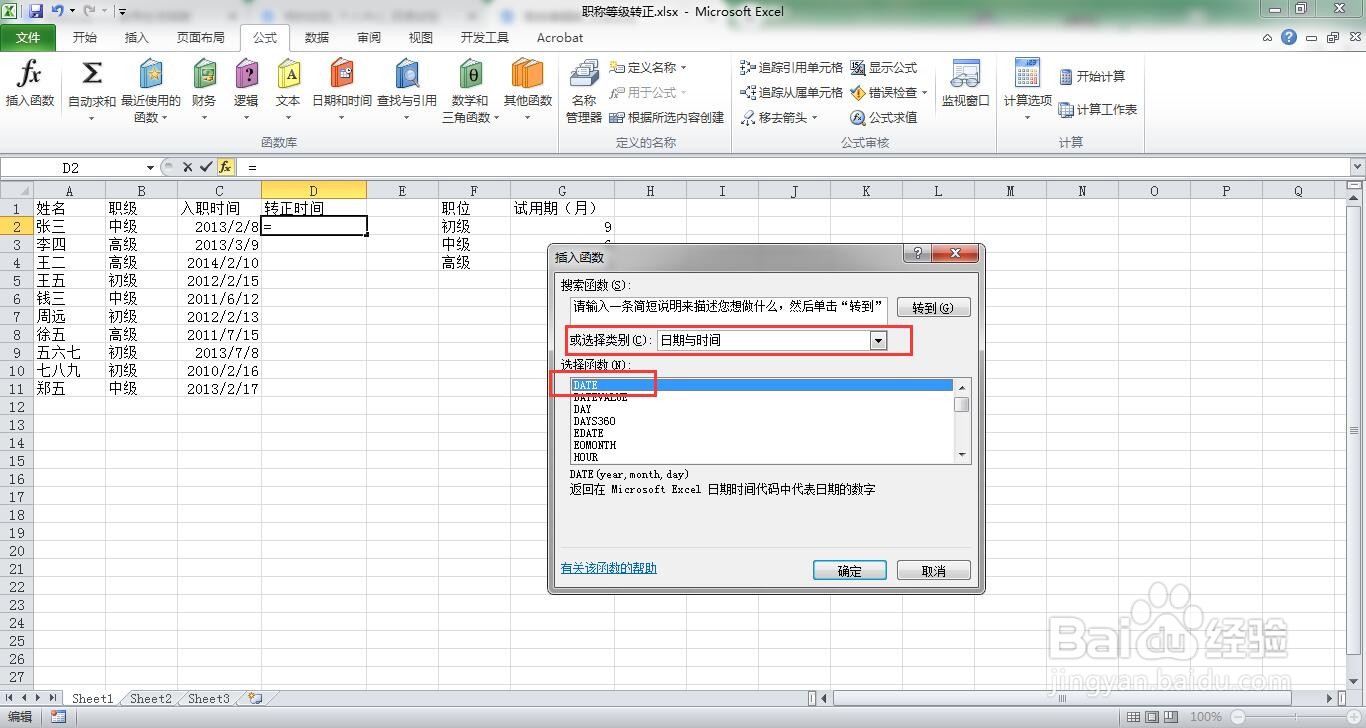Open the File tab
This screenshot has width=1366, height=728.
[28, 37]
